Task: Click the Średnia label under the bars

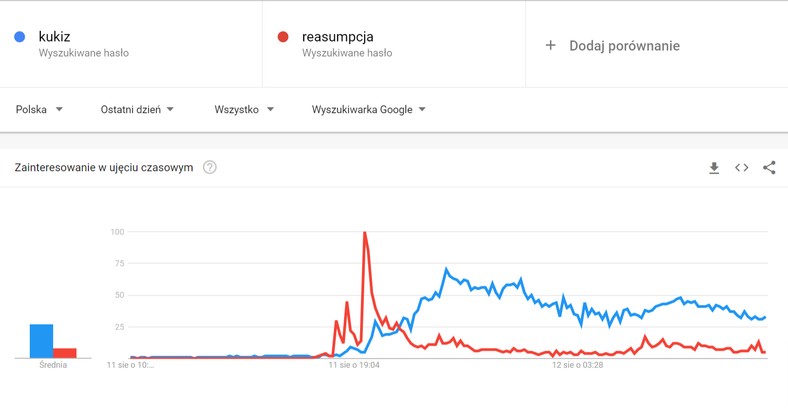Action: [53, 366]
